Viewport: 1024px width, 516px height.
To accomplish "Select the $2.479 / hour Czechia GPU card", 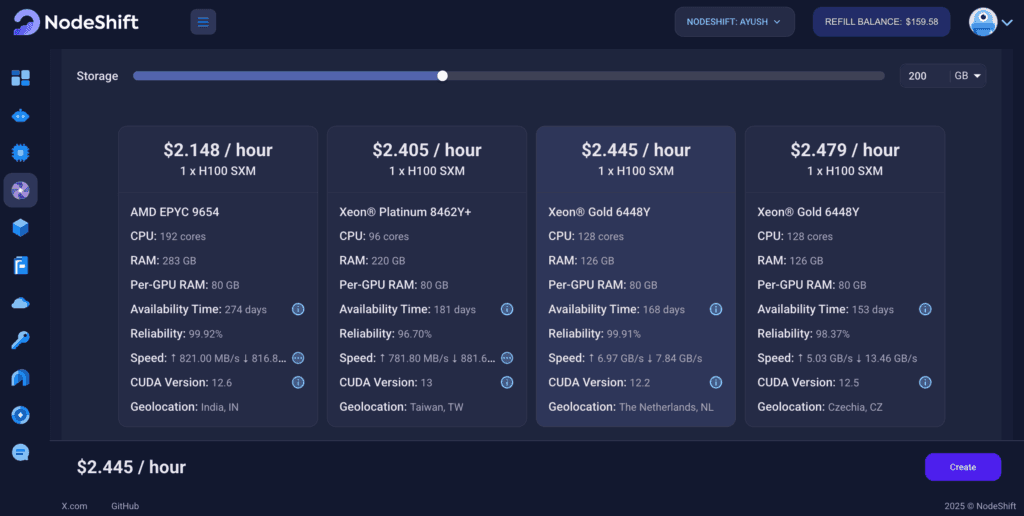I will tap(845, 275).
